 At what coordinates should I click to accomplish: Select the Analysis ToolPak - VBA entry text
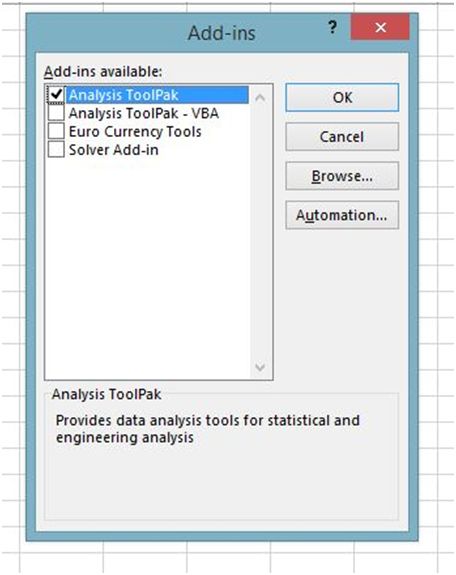[143, 113]
